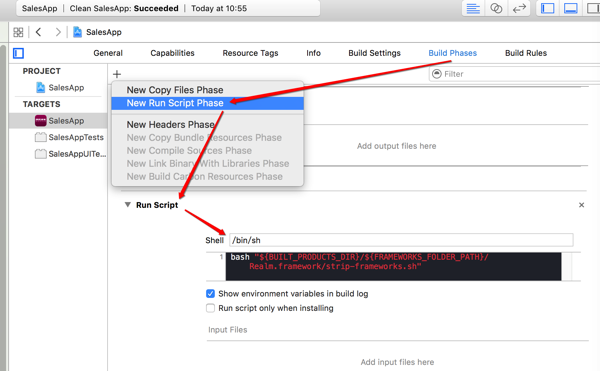
Task: Go back in editor history
Action: [38, 32]
